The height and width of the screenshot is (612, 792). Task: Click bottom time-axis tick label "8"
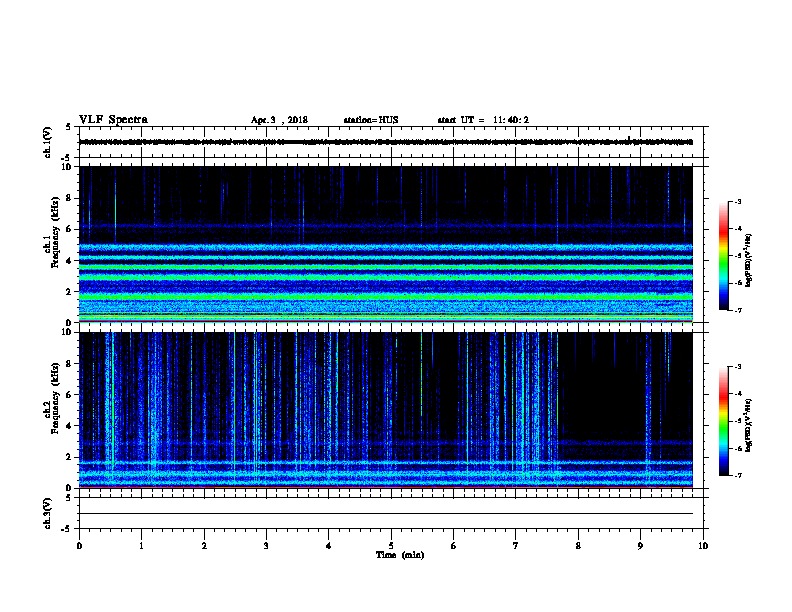click(x=578, y=546)
